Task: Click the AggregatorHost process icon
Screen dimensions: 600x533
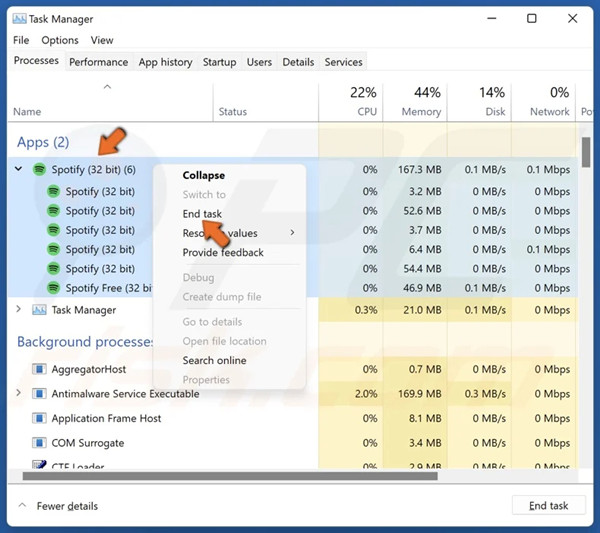Action: click(39, 369)
